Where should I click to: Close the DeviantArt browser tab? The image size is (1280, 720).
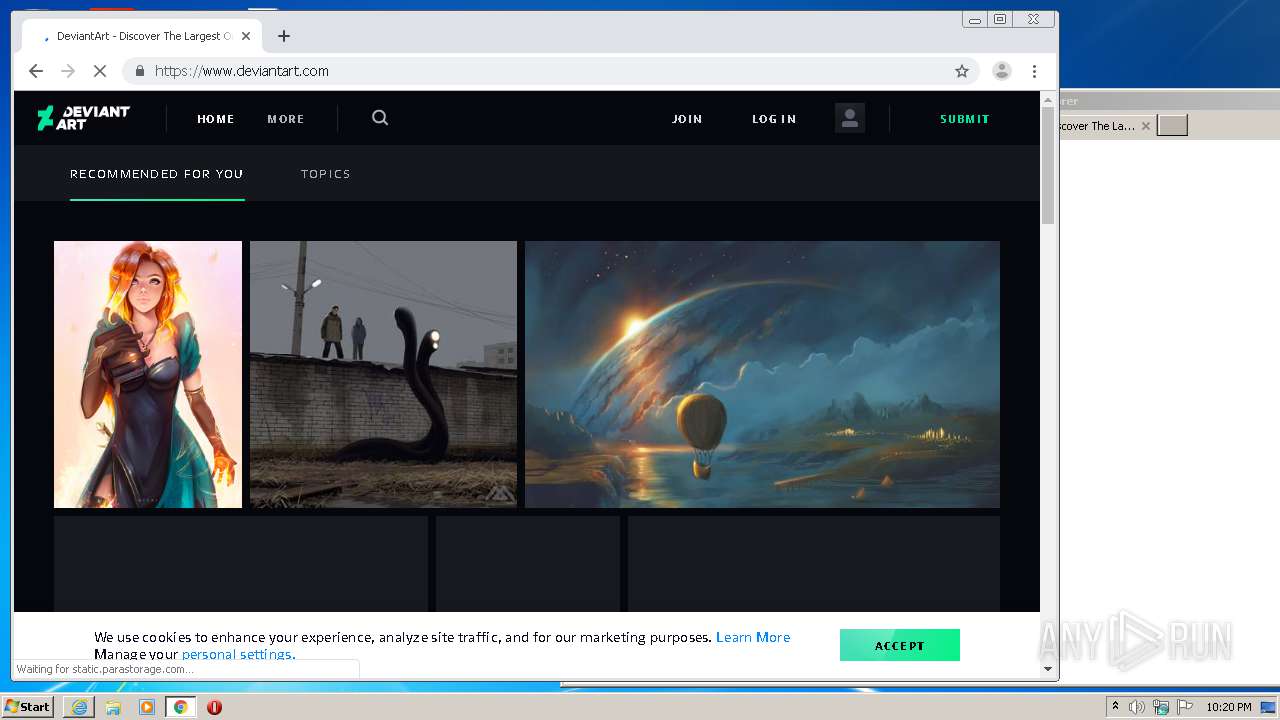tap(246, 36)
